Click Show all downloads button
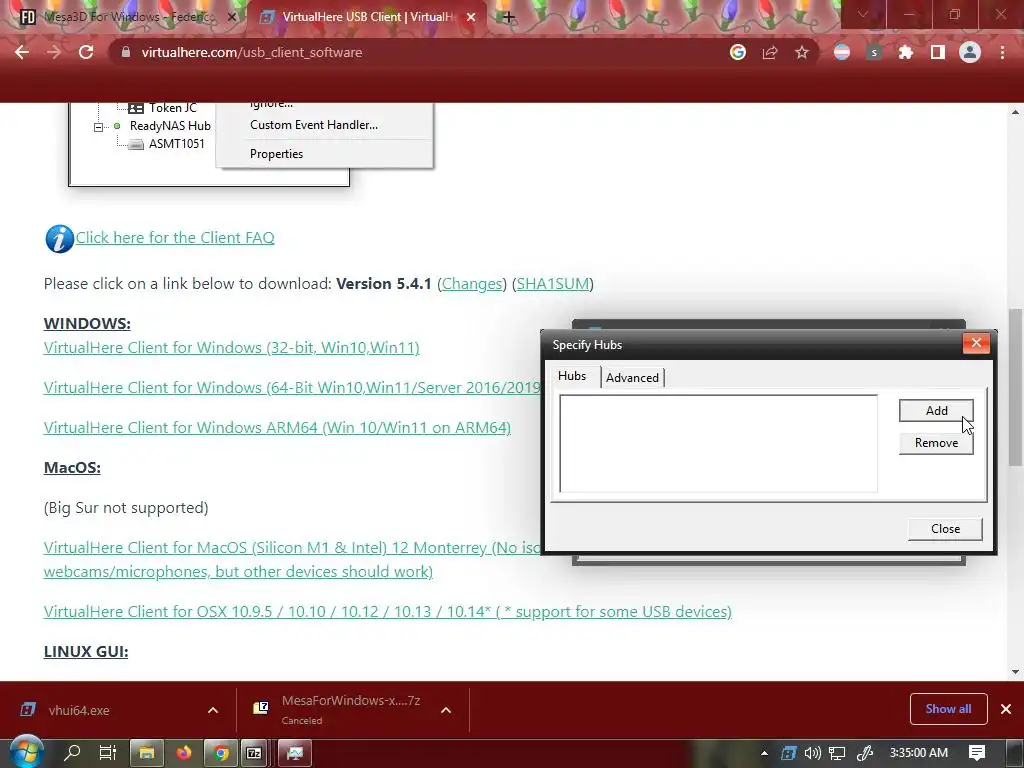The width and height of the screenshot is (1024, 768). pos(948,709)
